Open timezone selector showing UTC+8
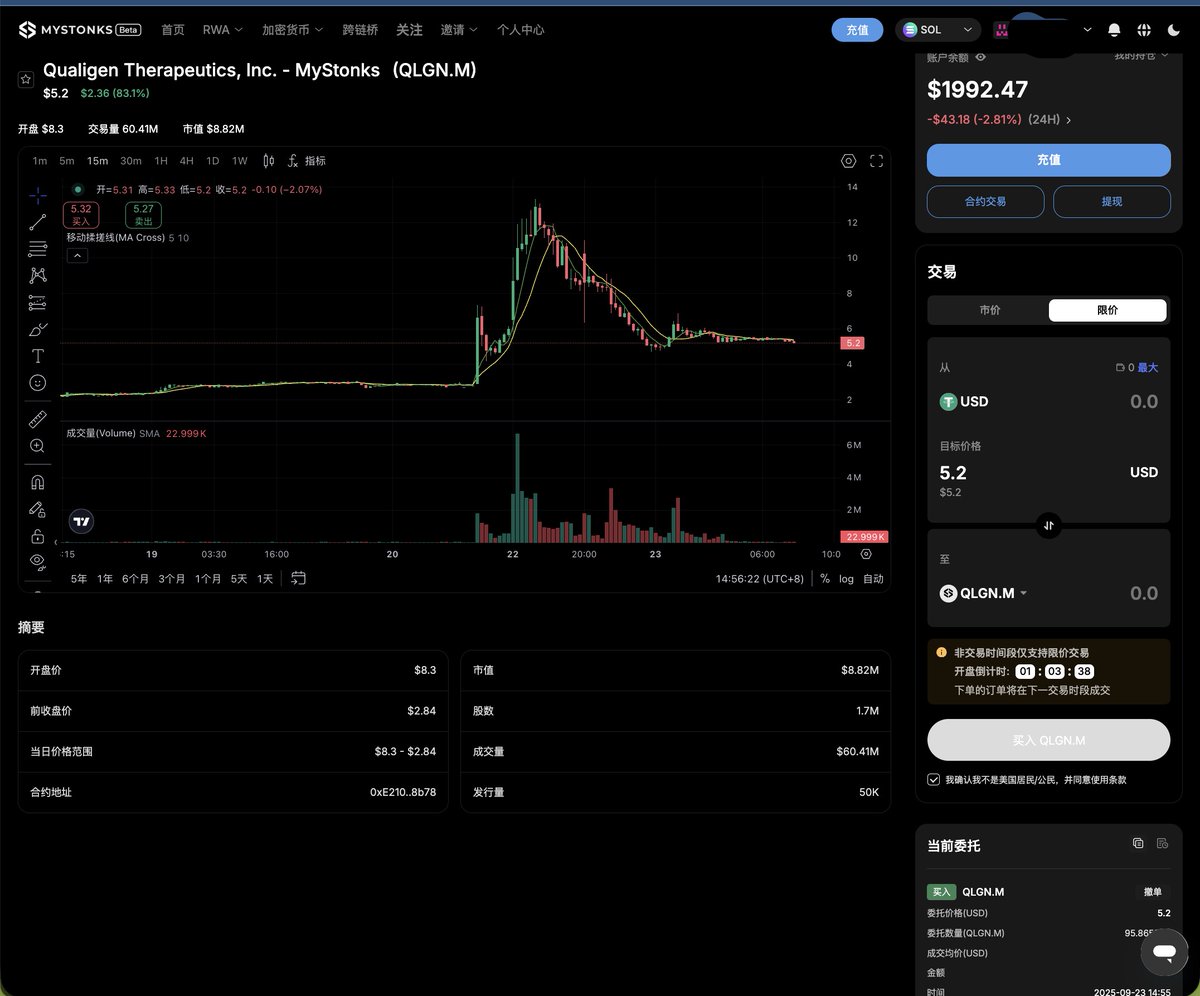This screenshot has height=996, width=1200. [759, 579]
